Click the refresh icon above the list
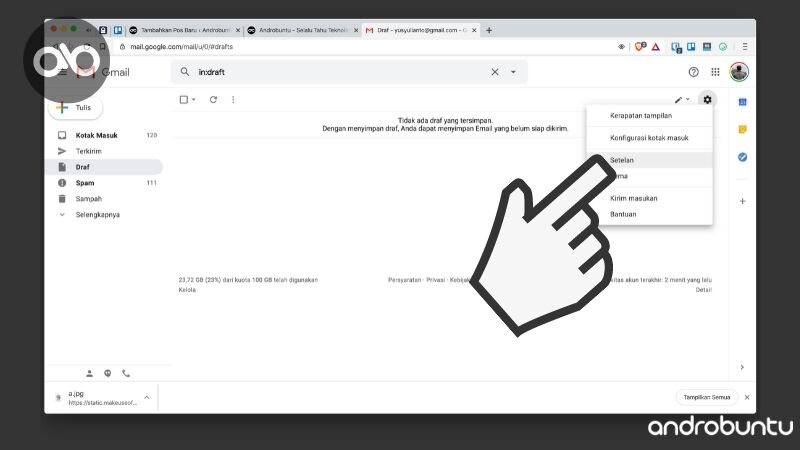Image resolution: width=800 pixels, height=450 pixels. pos(213,99)
